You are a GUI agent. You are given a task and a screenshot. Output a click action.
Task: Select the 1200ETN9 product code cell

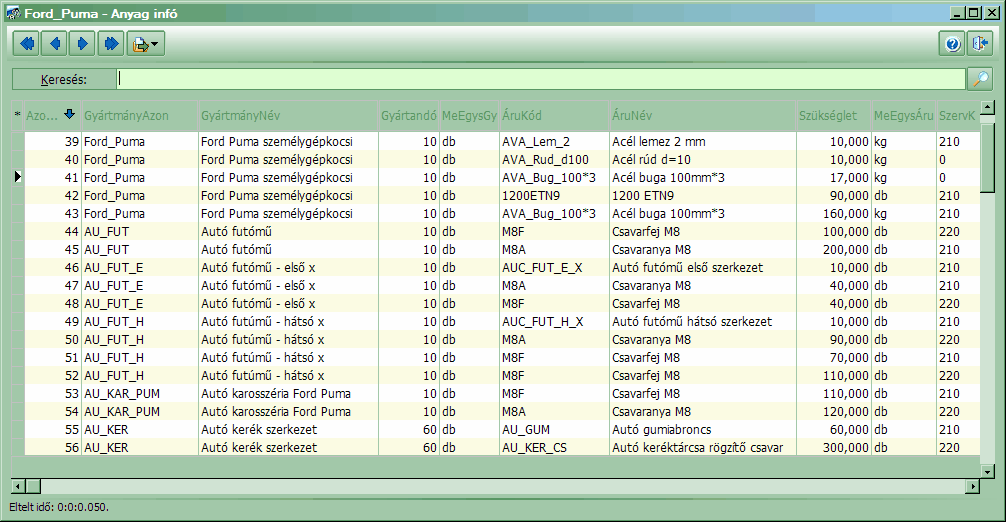click(x=554, y=196)
